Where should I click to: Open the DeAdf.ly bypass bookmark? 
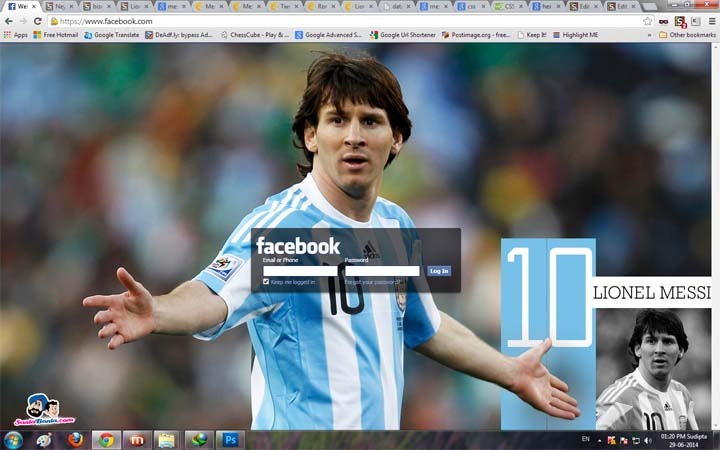point(179,35)
